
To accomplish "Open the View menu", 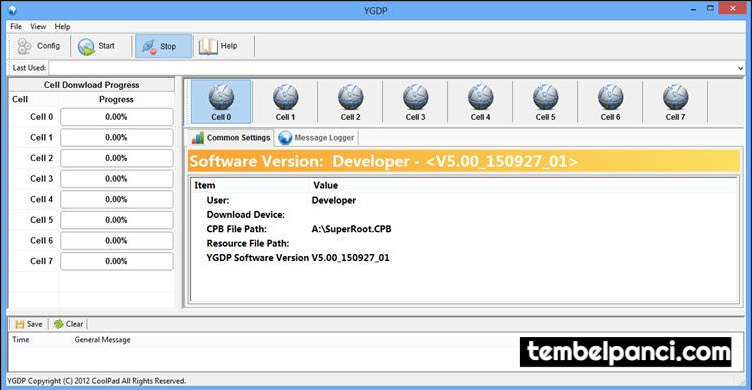I will 38,26.
